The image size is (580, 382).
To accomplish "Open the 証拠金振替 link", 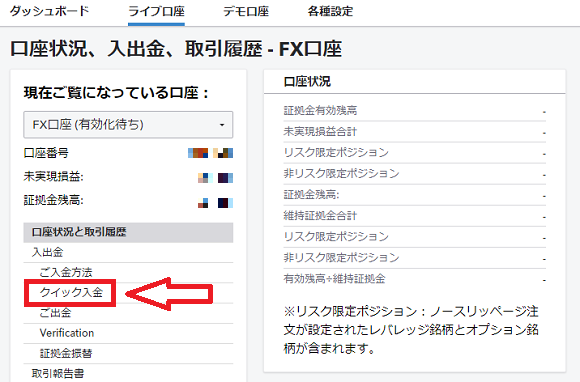I will click(x=66, y=353).
